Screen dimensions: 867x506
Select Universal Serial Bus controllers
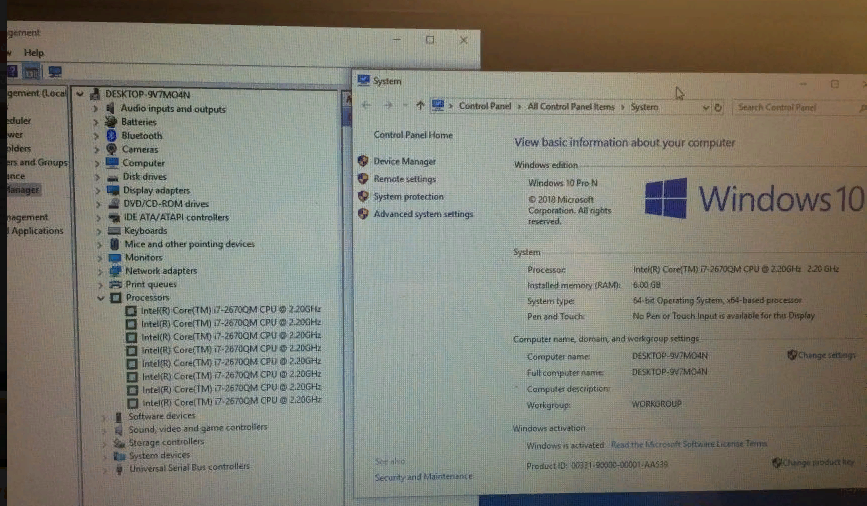click(x=190, y=467)
